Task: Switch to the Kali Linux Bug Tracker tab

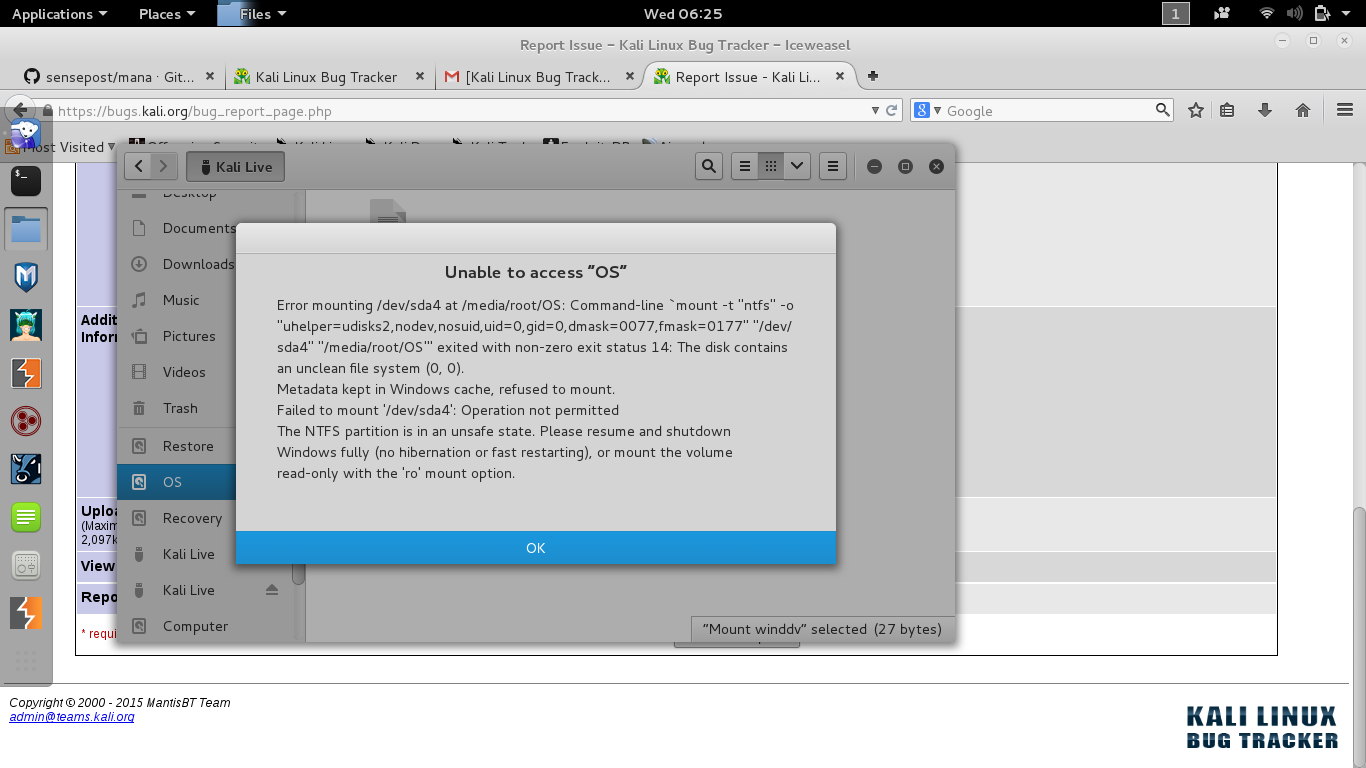Action: tap(329, 77)
